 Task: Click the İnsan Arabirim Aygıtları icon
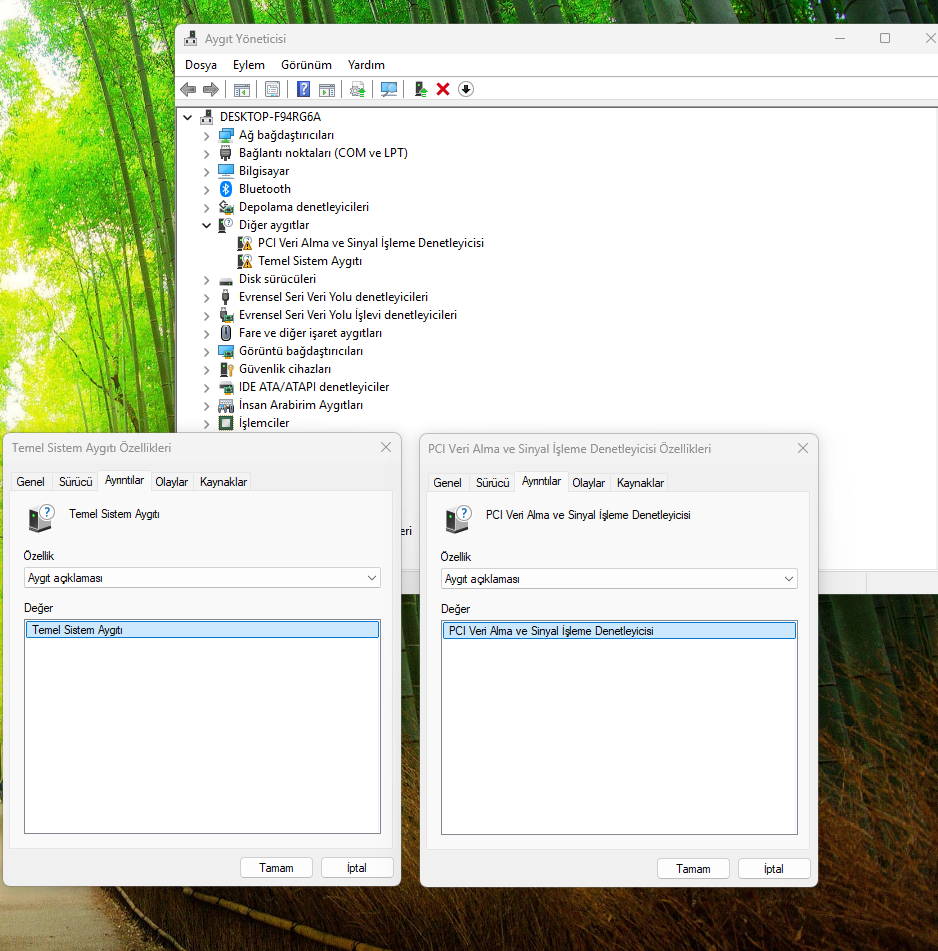[x=226, y=405]
